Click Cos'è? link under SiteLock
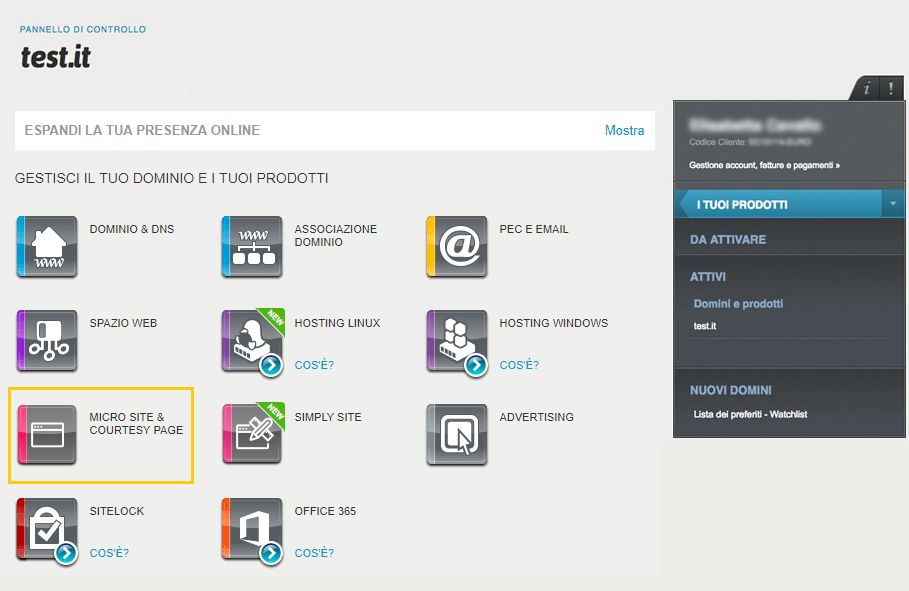 (x=109, y=553)
